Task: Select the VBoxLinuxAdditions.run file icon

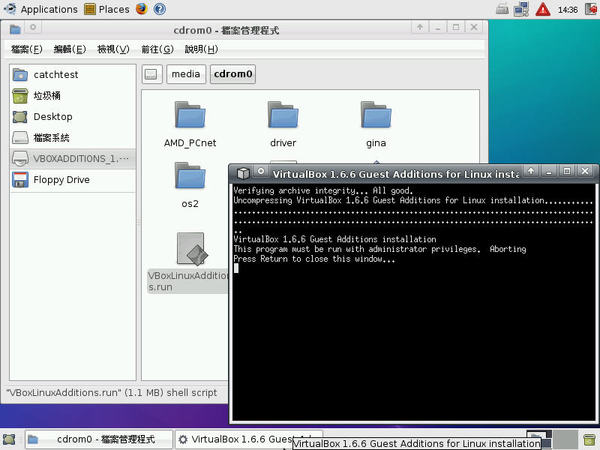Action: [191, 249]
